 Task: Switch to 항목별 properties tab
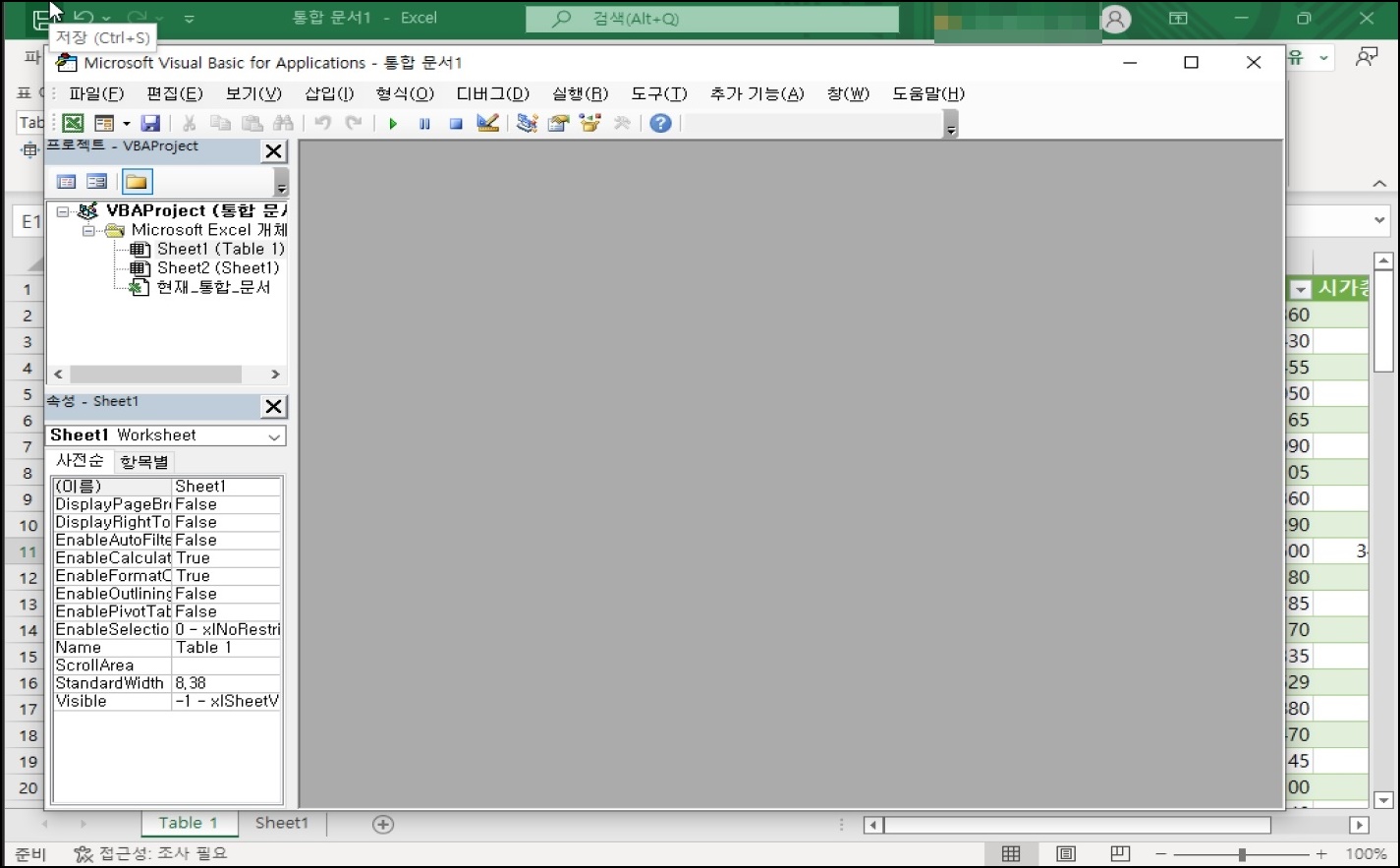pyautogui.click(x=143, y=461)
